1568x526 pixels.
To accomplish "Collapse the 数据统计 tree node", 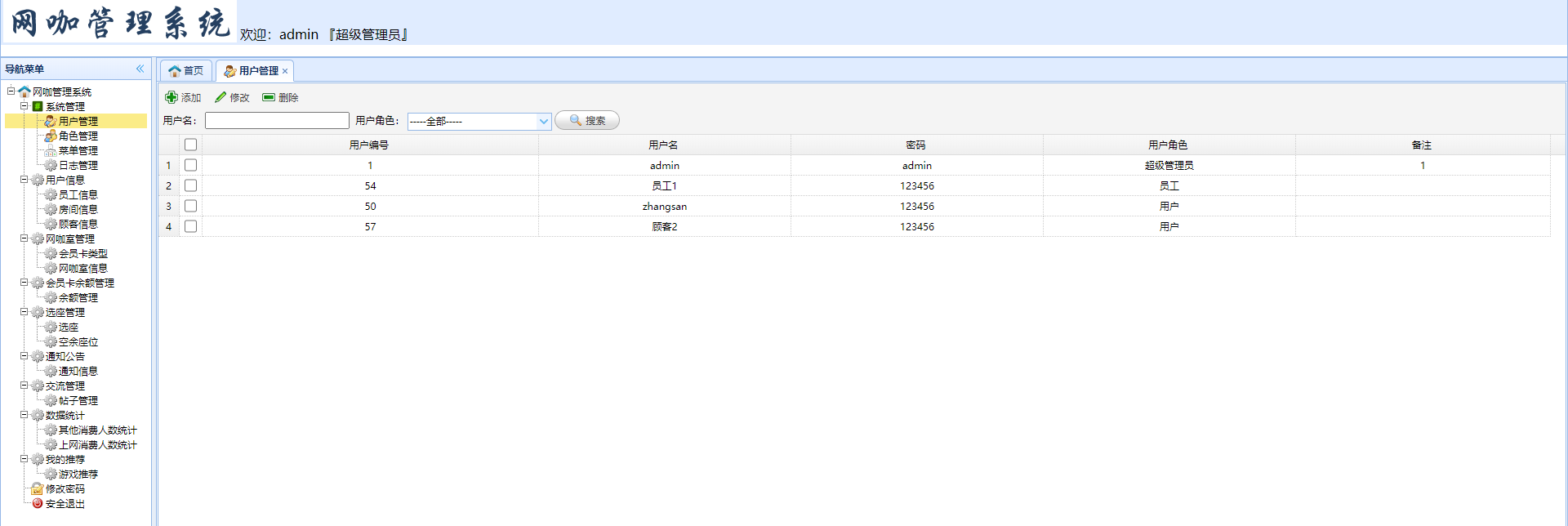I will pos(24,415).
